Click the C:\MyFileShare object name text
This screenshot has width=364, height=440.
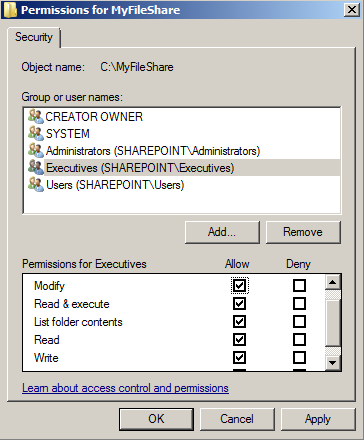[x=137, y=67]
